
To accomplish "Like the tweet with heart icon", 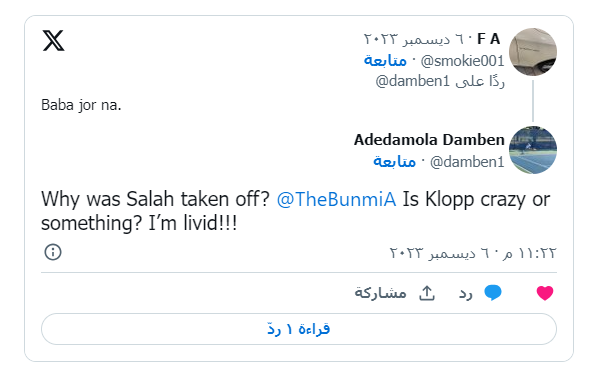I will click(545, 293).
